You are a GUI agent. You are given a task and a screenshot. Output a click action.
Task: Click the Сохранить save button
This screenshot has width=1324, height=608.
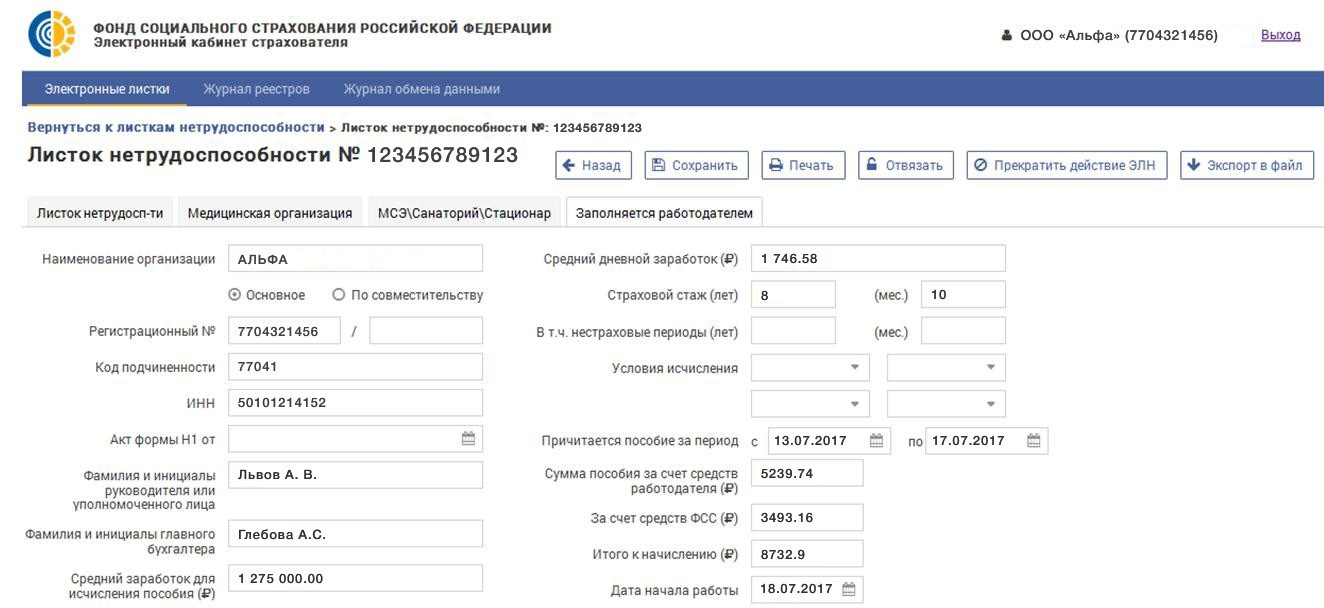point(696,166)
